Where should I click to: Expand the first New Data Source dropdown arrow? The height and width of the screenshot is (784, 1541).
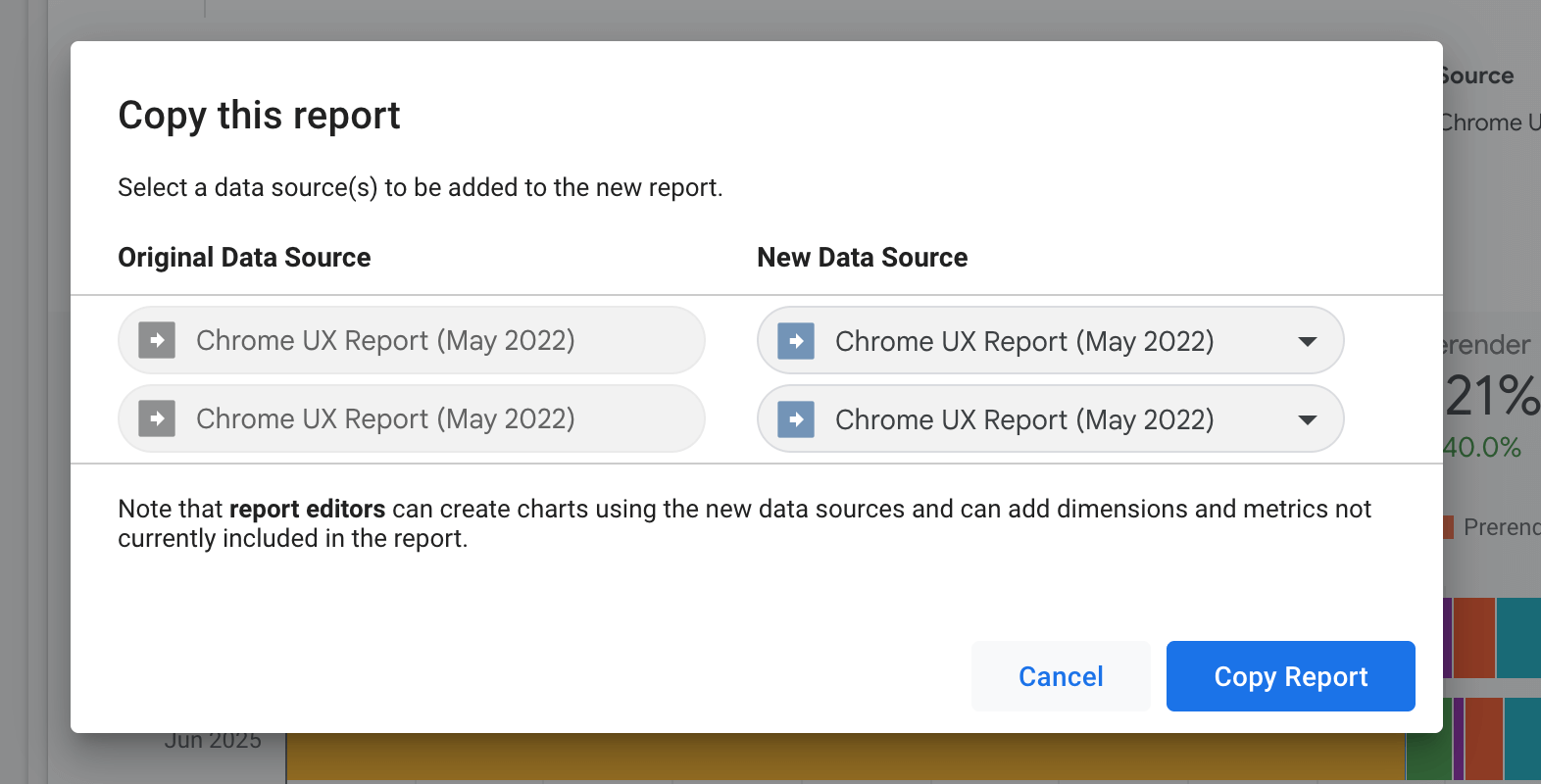point(1307,341)
